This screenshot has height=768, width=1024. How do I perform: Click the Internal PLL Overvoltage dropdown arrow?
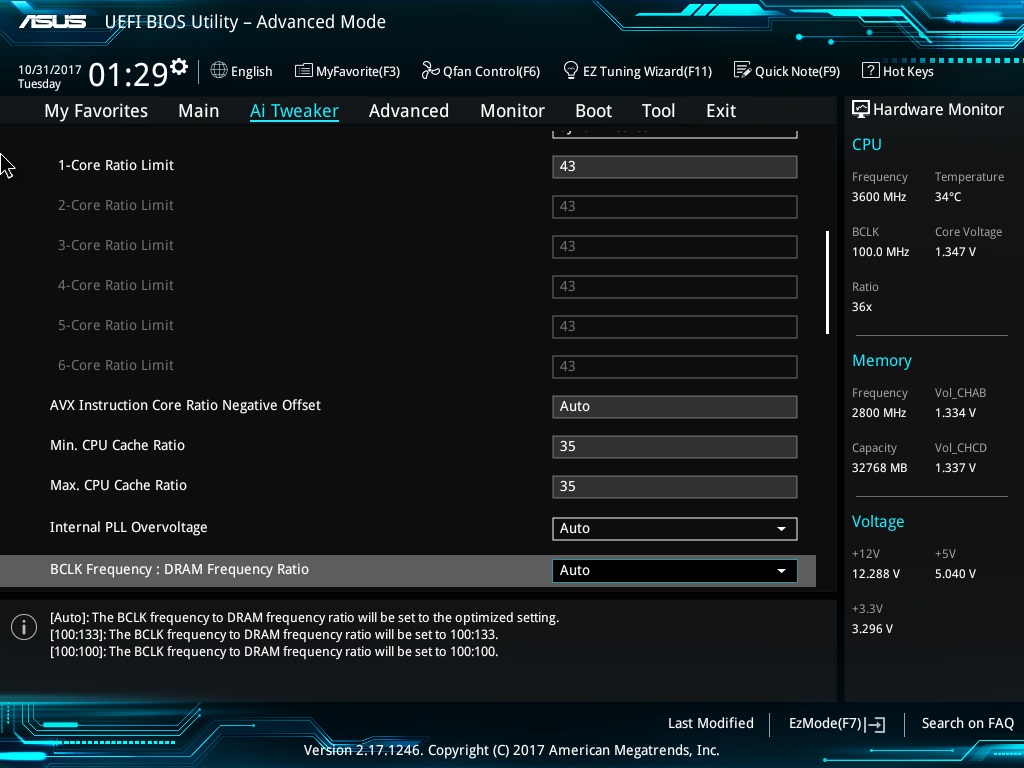pos(781,528)
